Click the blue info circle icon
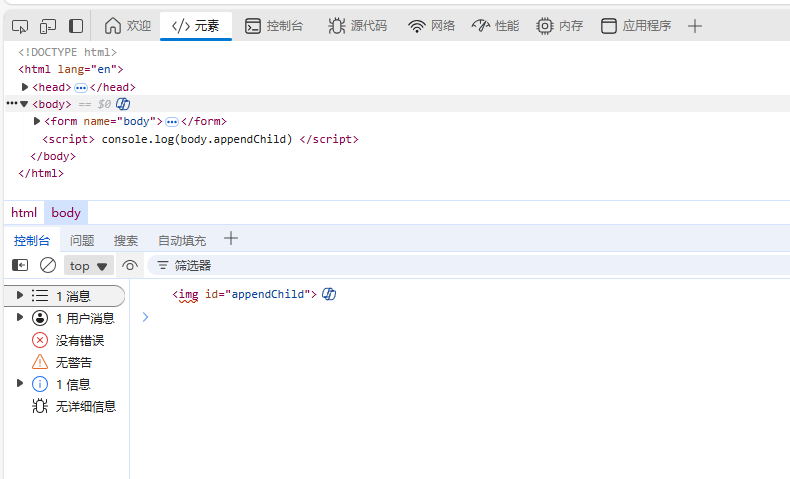This screenshot has height=479, width=790. 40,384
